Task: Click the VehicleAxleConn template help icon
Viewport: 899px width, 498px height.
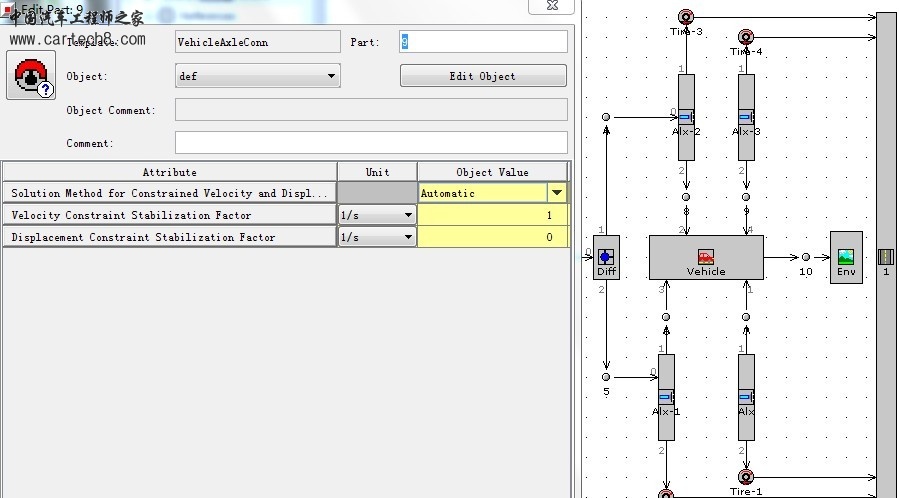Action: (31, 75)
